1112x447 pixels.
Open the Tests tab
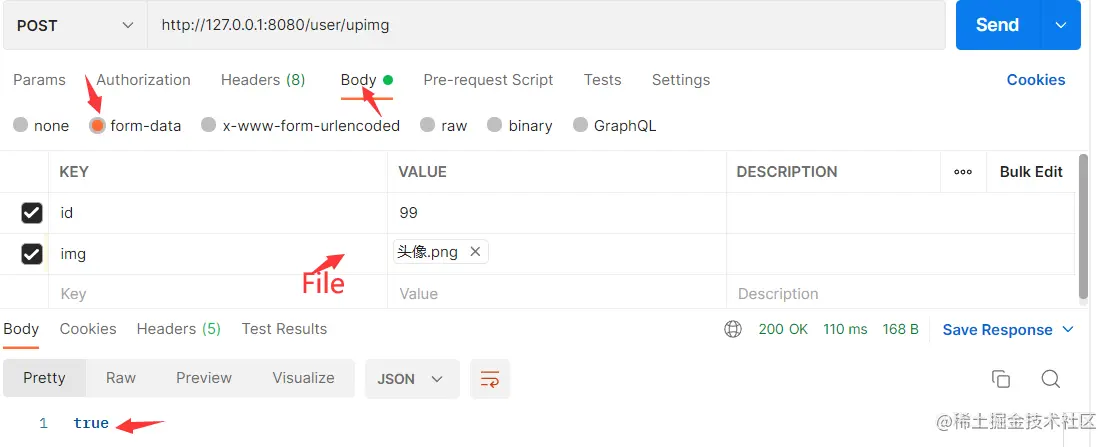point(602,80)
